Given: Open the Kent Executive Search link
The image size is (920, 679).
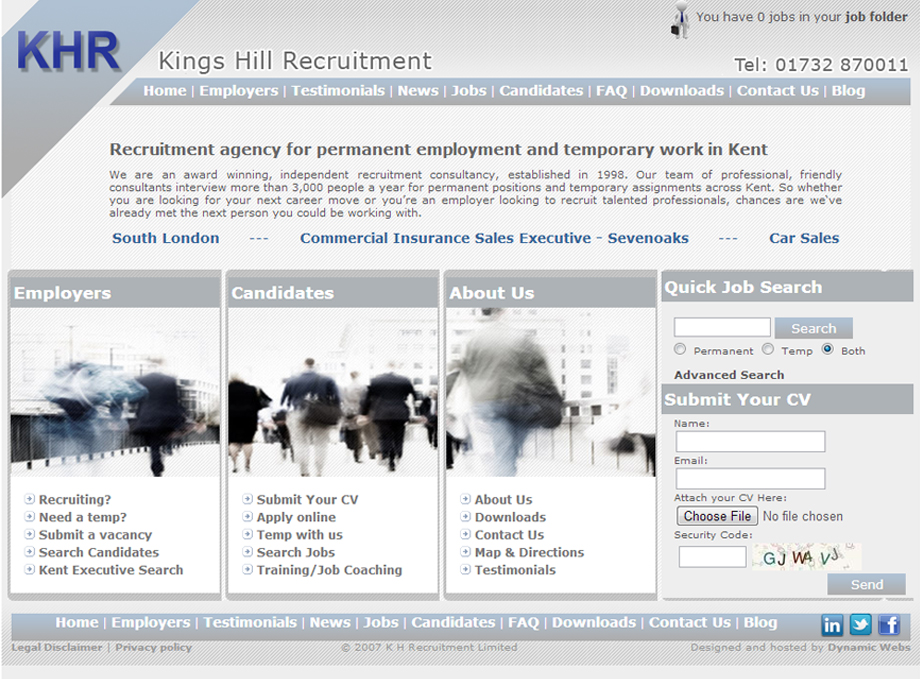Looking at the screenshot, I should tap(111, 570).
